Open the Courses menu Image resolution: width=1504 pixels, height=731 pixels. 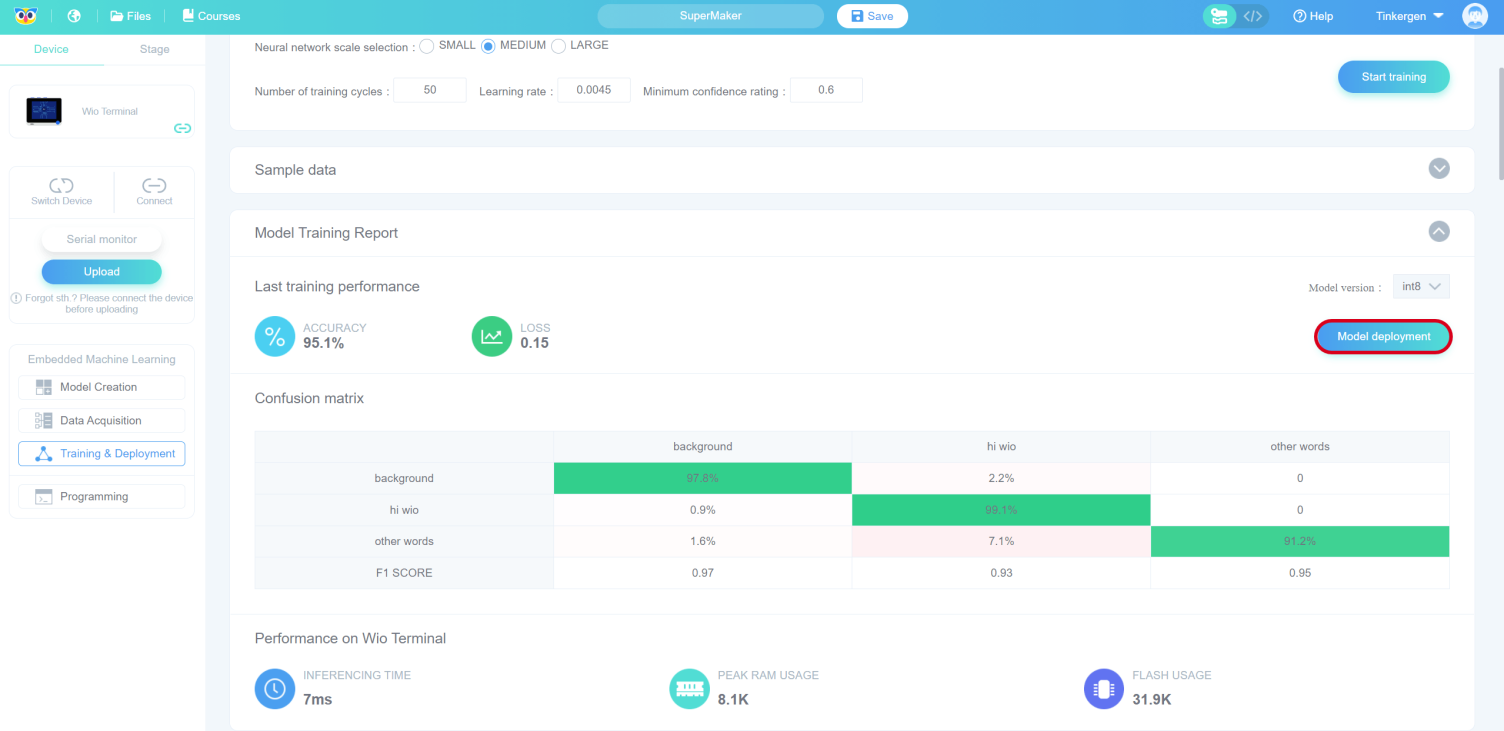pos(211,16)
